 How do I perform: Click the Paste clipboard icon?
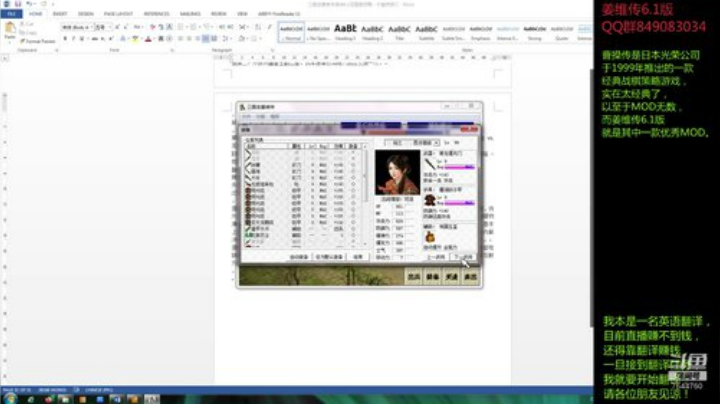click(10, 28)
